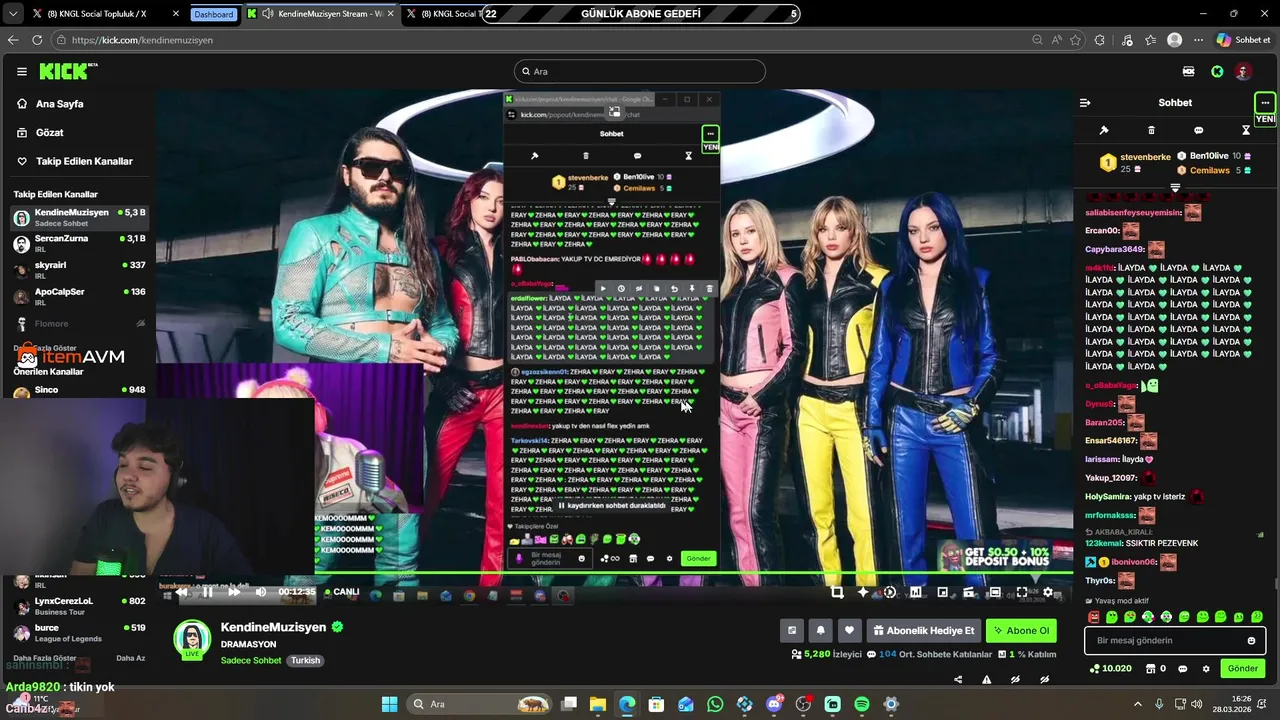
Task: Open LynxCerezLoL recommended channel
Action: click(78, 605)
